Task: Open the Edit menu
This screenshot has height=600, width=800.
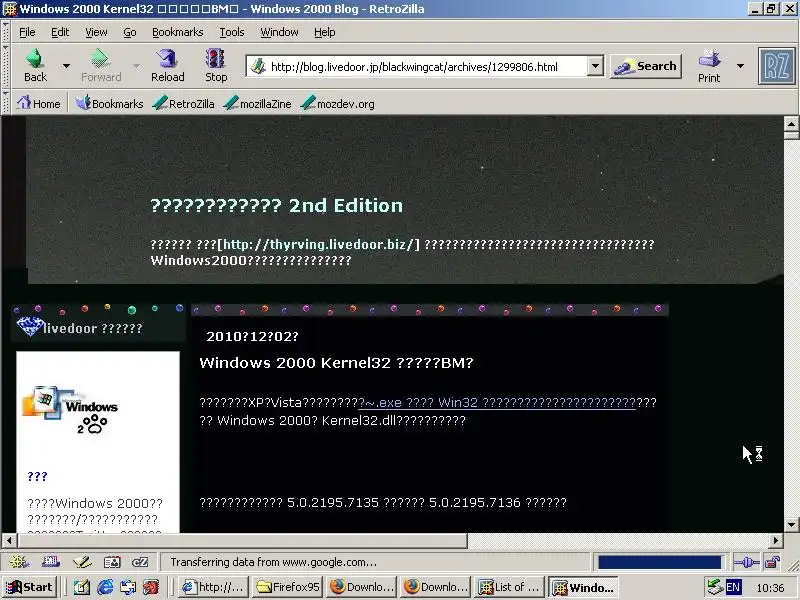Action: pos(60,32)
